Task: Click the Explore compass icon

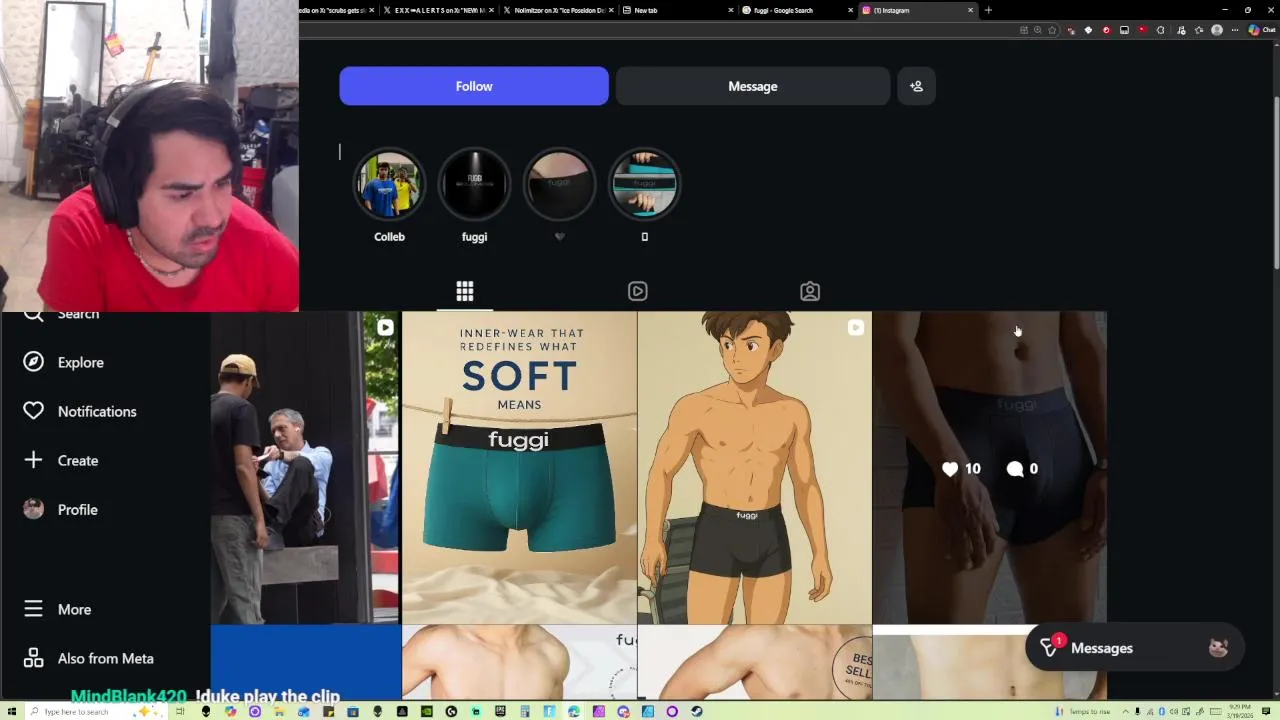Action: point(34,362)
